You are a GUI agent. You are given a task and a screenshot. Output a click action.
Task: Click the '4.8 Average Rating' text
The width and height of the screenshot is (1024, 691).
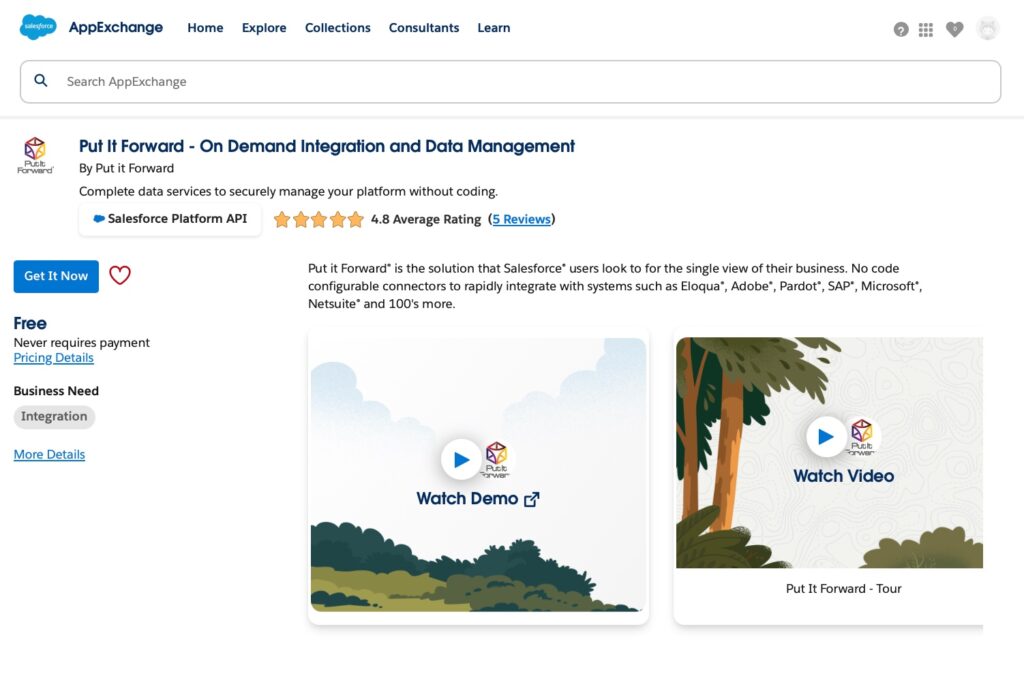(x=426, y=219)
